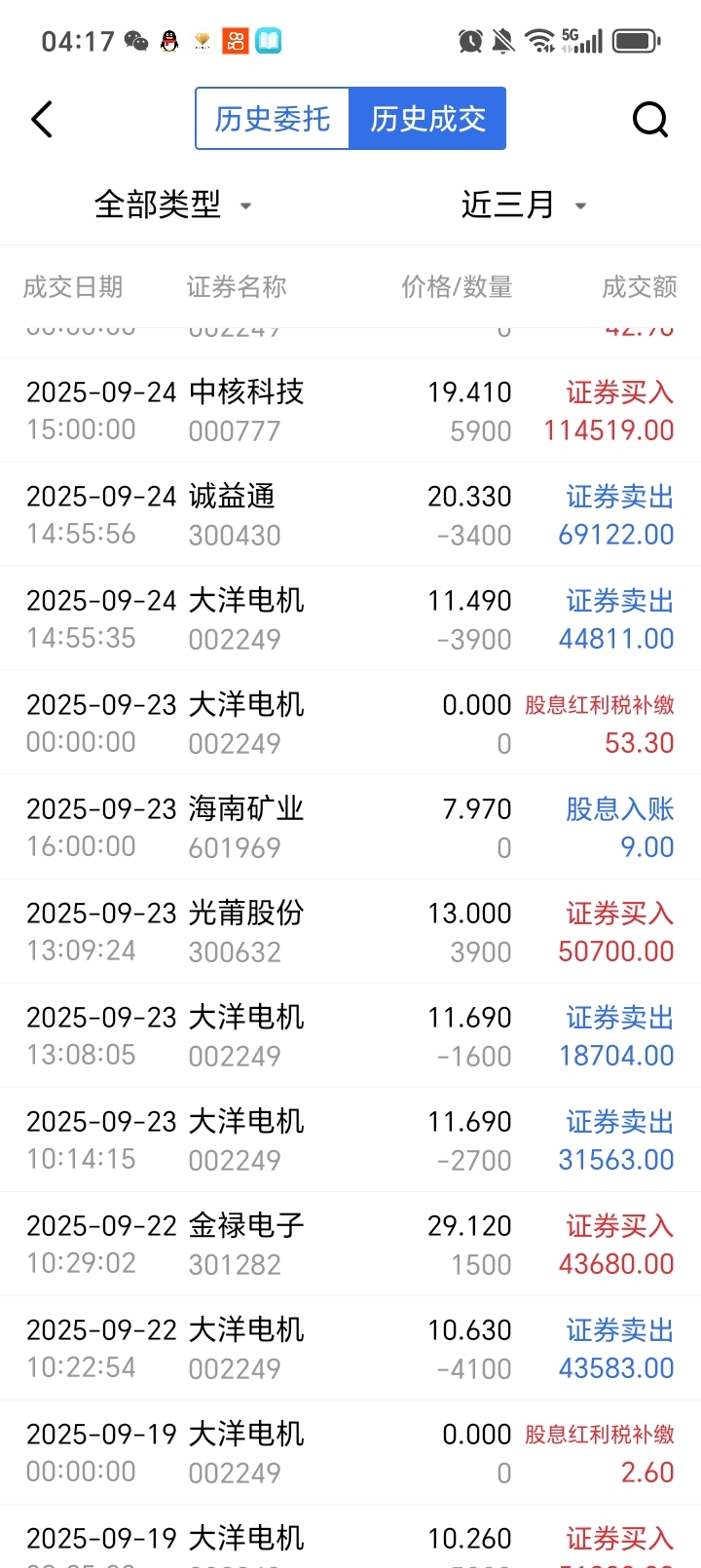Select the 海南矿业 dividend entry
Viewport: 701px width, 1568px height.
click(x=350, y=827)
